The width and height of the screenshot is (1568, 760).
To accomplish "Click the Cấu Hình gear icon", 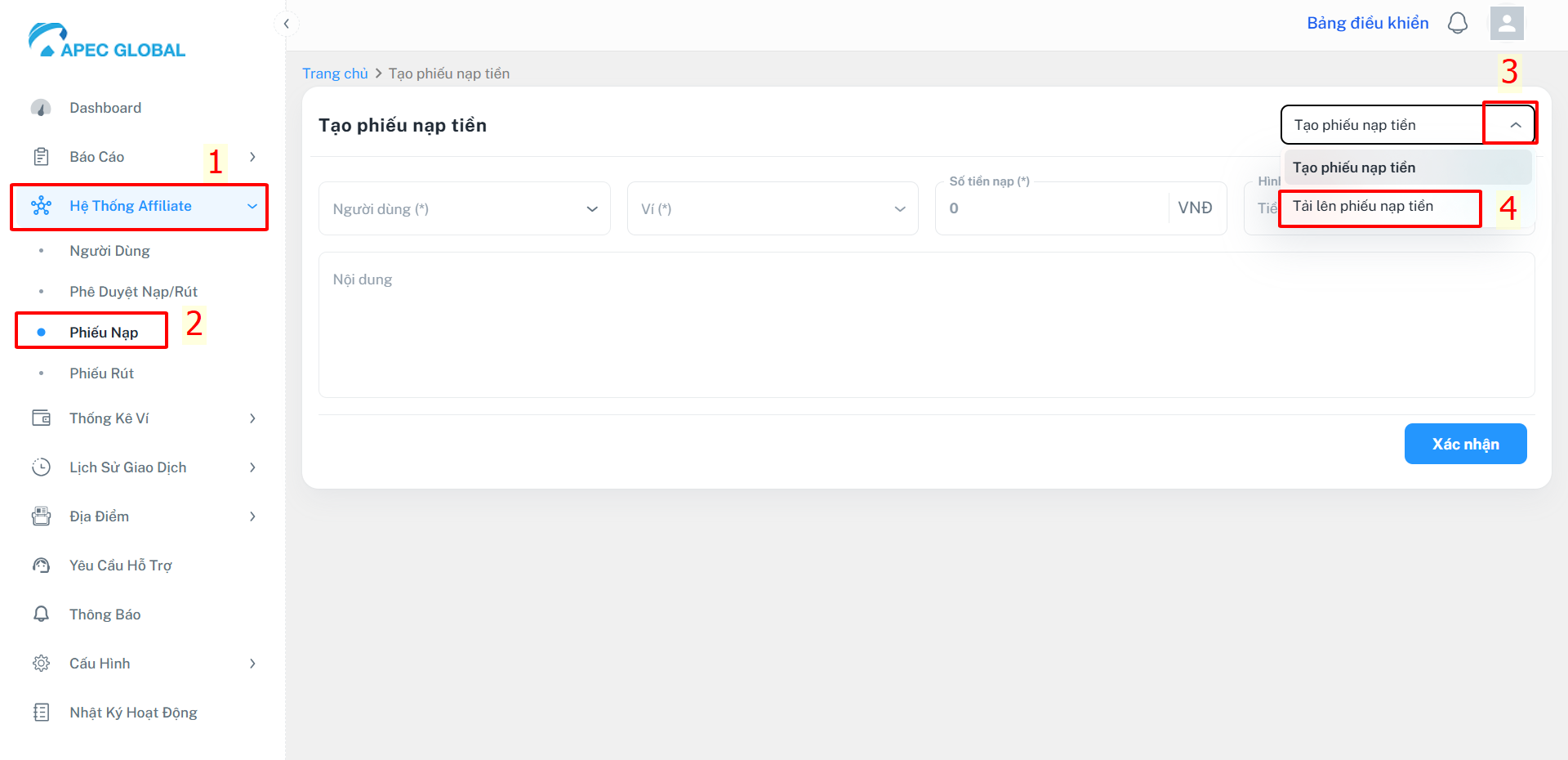I will (41, 664).
